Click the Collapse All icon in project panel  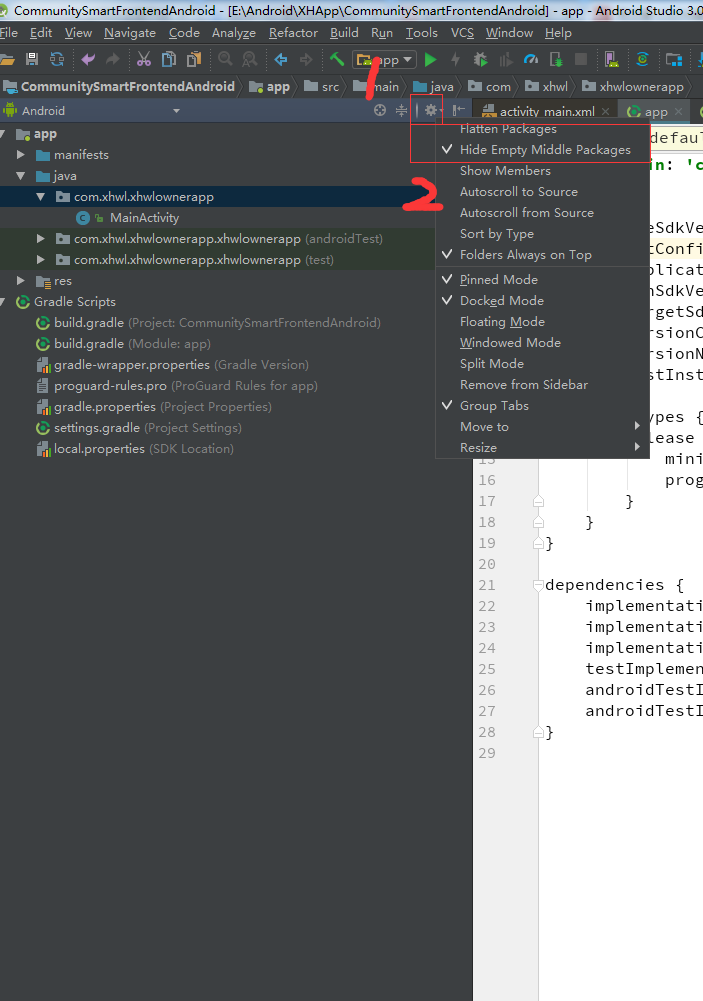[401, 110]
